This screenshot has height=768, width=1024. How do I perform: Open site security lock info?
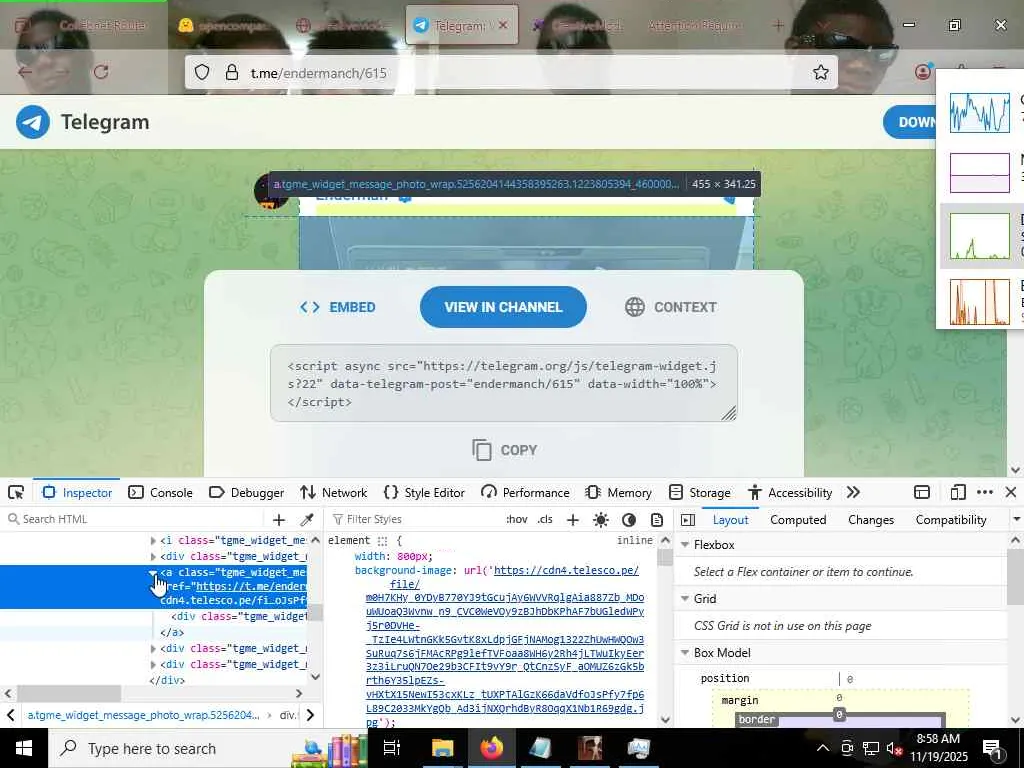pyautogui.click(x=231, y=72)
